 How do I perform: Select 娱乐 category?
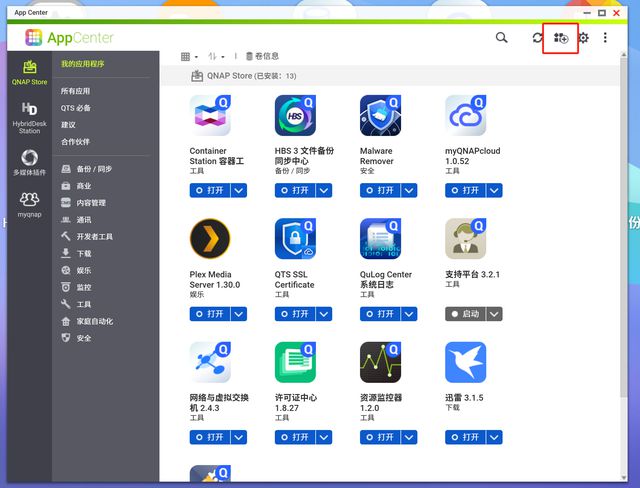click(x=76, y=271)
